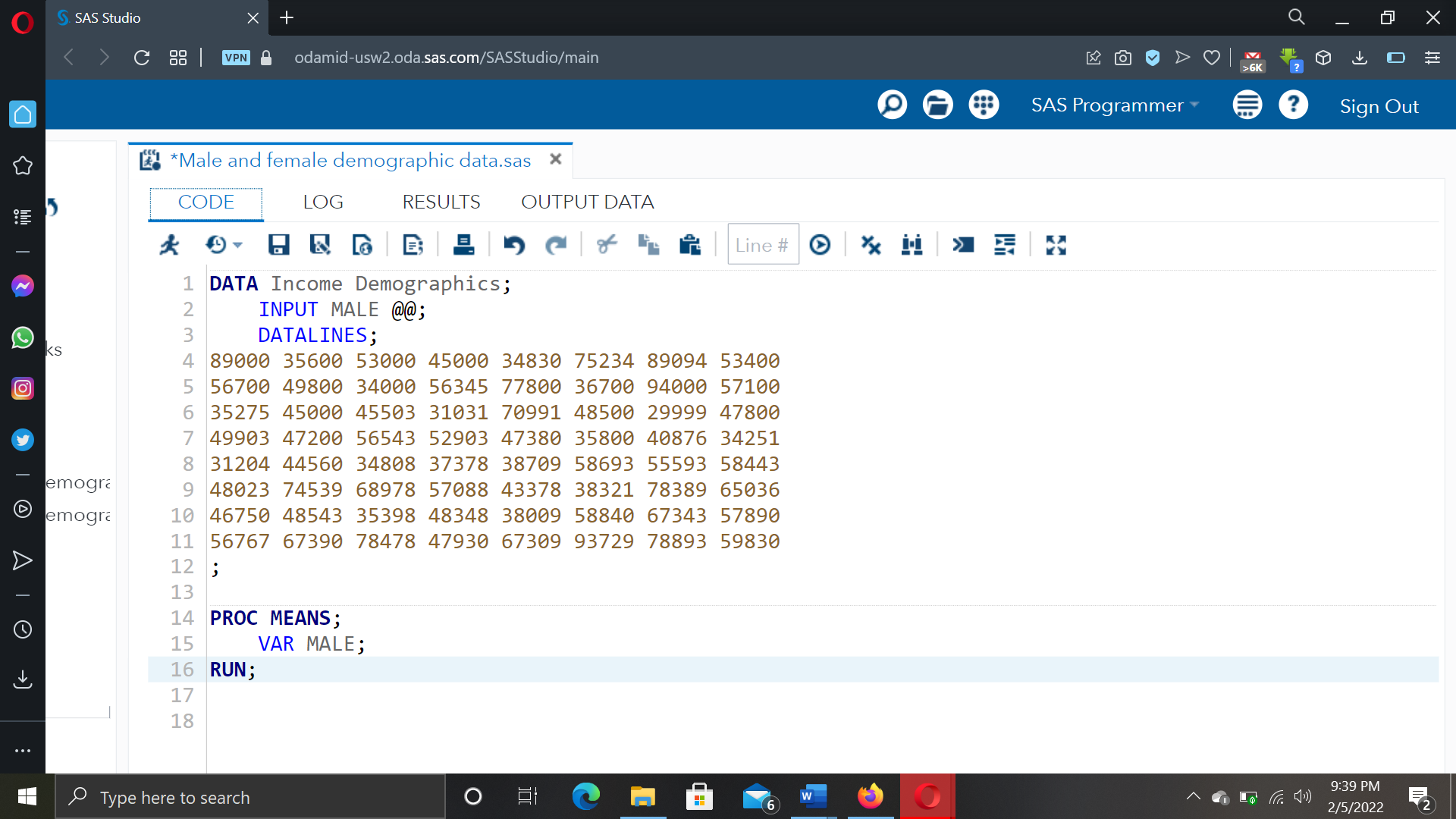
Task: Print the program code
Action: [x=463, y=244]
